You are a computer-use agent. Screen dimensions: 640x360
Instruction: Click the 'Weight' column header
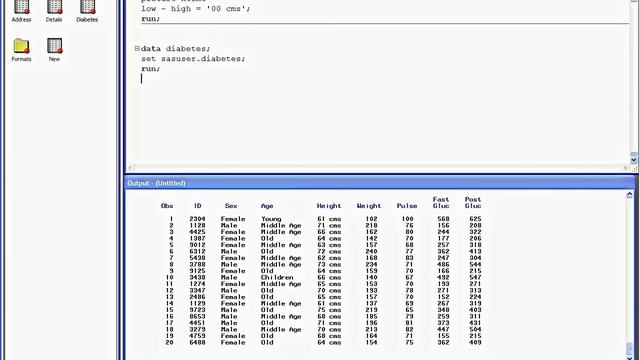tap(369, 206)
